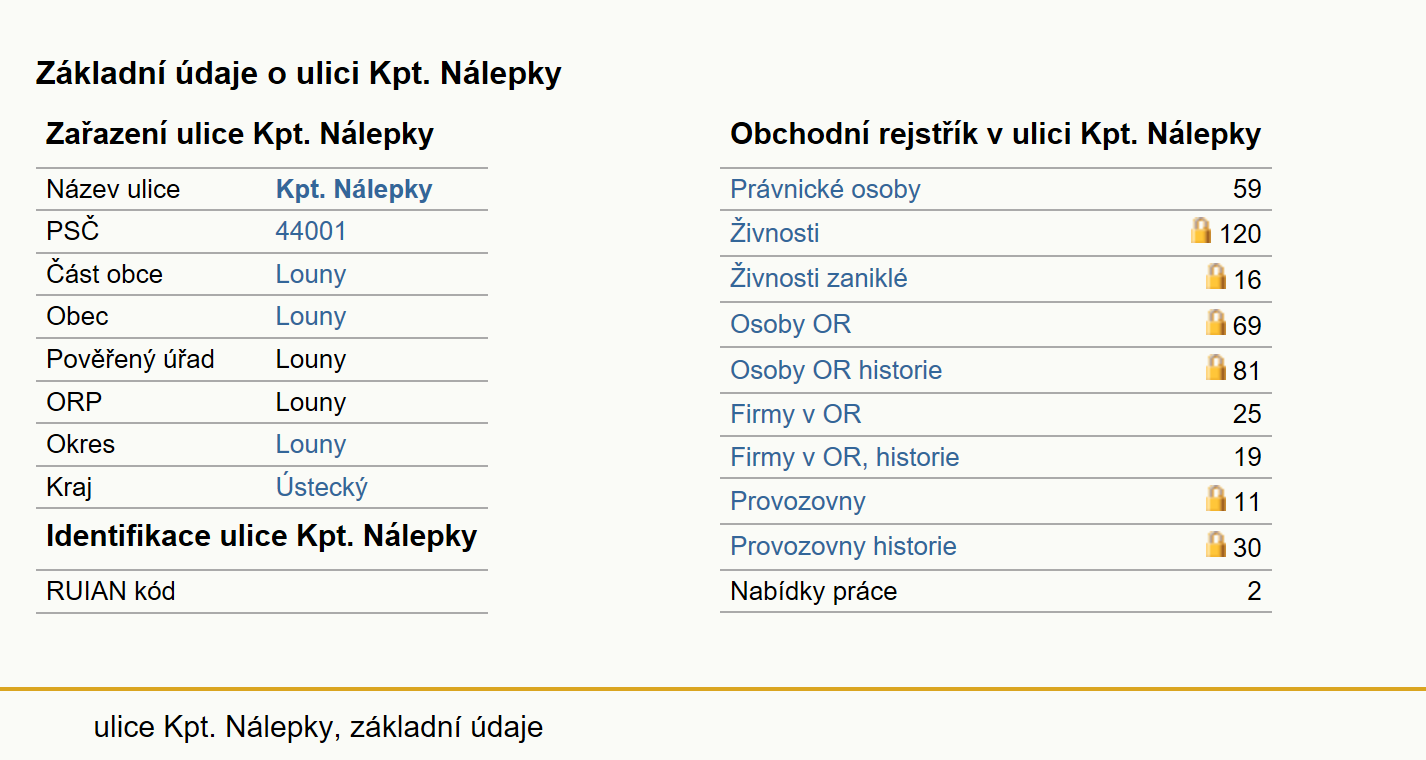Click the lock icon next to Osoby OR
This screenshot has height=760, width=1426.
click(x=1215, y=323)
